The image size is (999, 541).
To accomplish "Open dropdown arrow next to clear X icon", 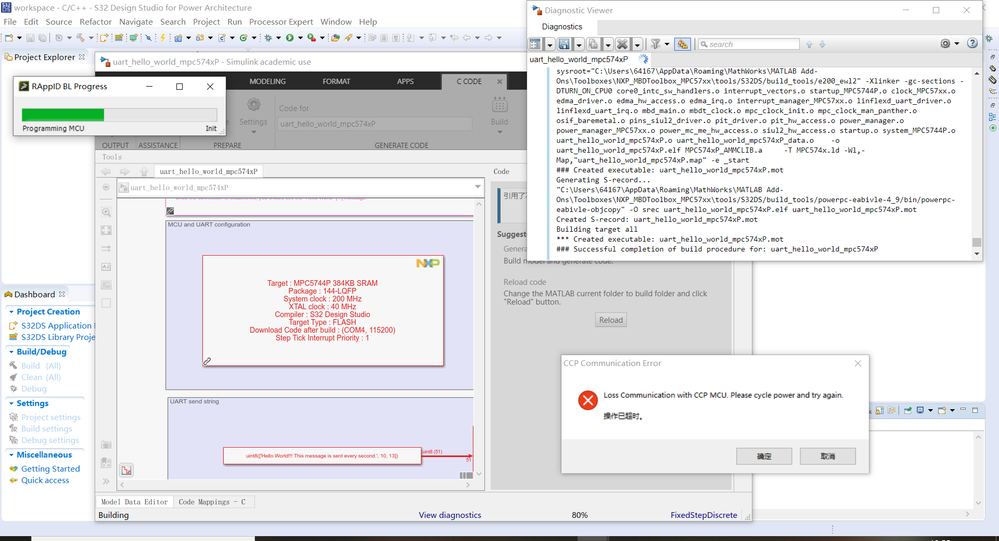I will pos(636,45).
